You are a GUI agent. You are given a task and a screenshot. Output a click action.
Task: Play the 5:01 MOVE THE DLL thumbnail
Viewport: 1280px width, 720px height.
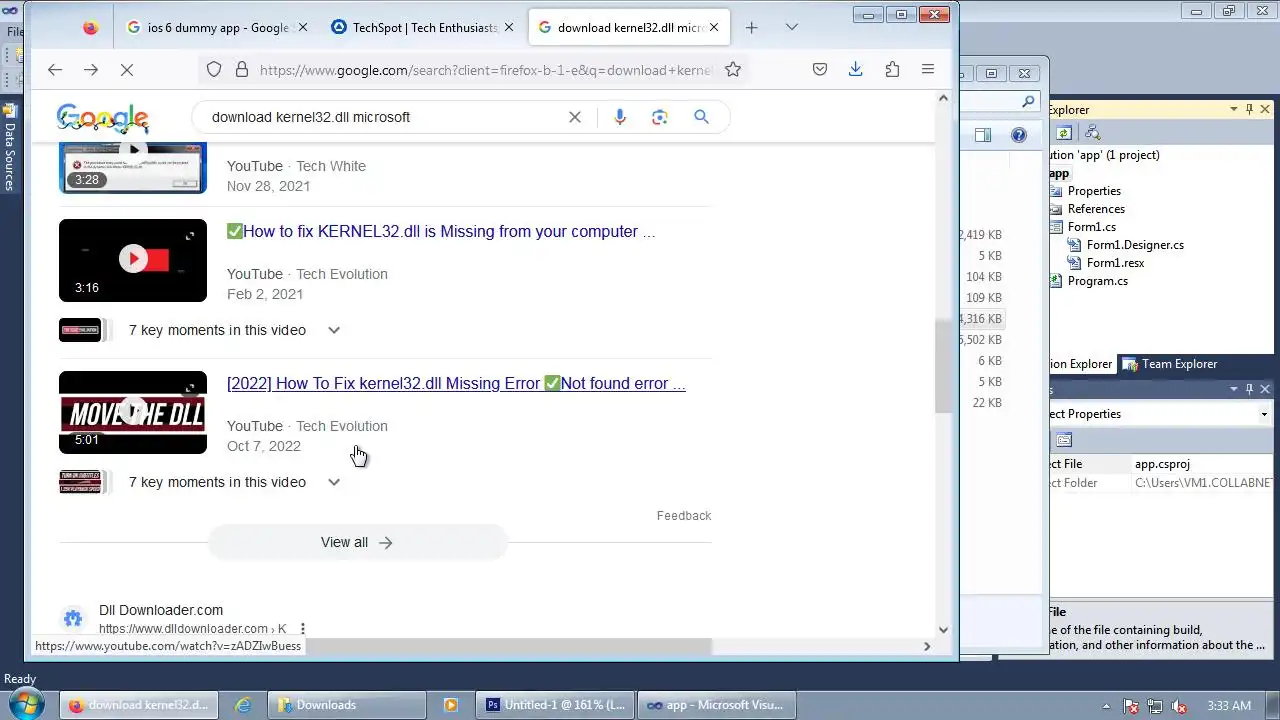(x=133, y=412)
